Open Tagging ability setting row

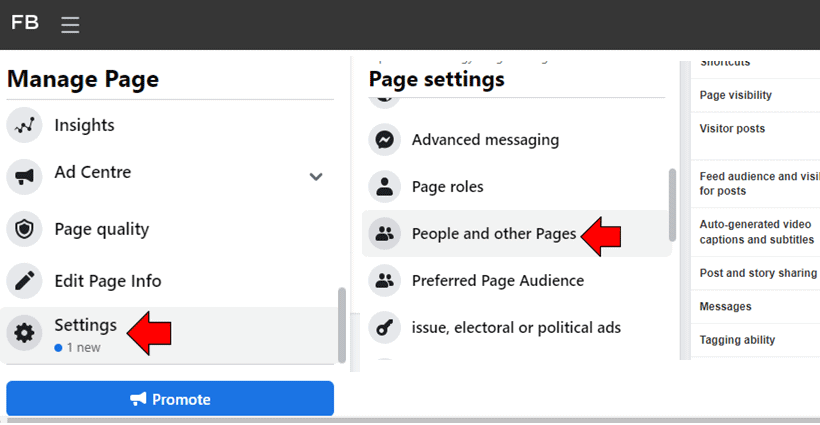[738, 340]
